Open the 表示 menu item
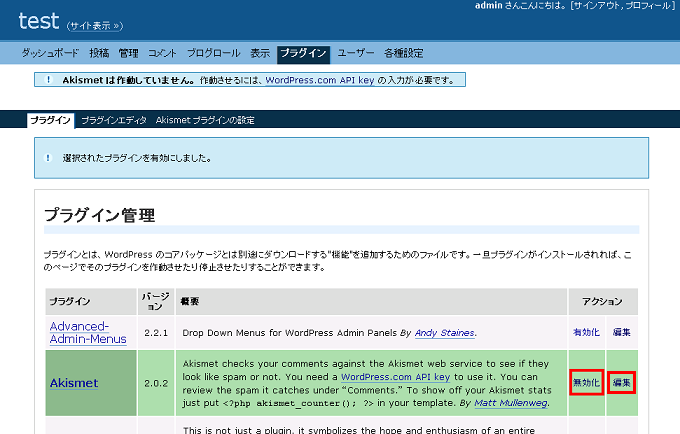Screen dimensions: 680x434 [260, 53]
